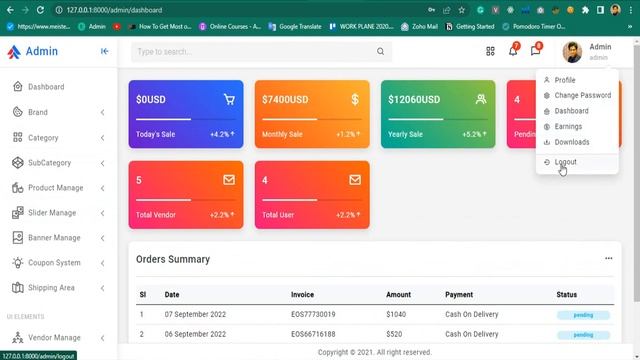The height and width of the screenshot is (360, 640).
Task: Click the Category grid icon in sidebar
Action: click(18, 137)
